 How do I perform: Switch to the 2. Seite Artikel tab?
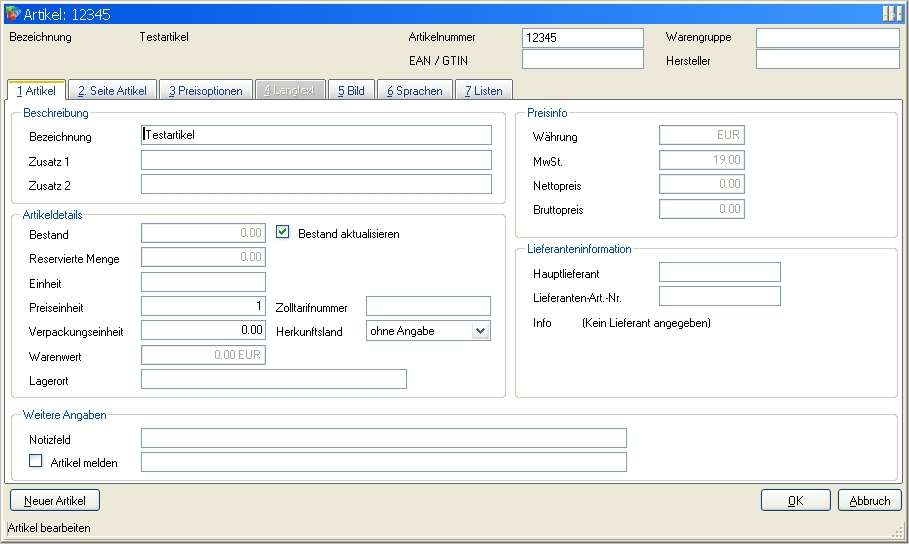coord(112,91)
